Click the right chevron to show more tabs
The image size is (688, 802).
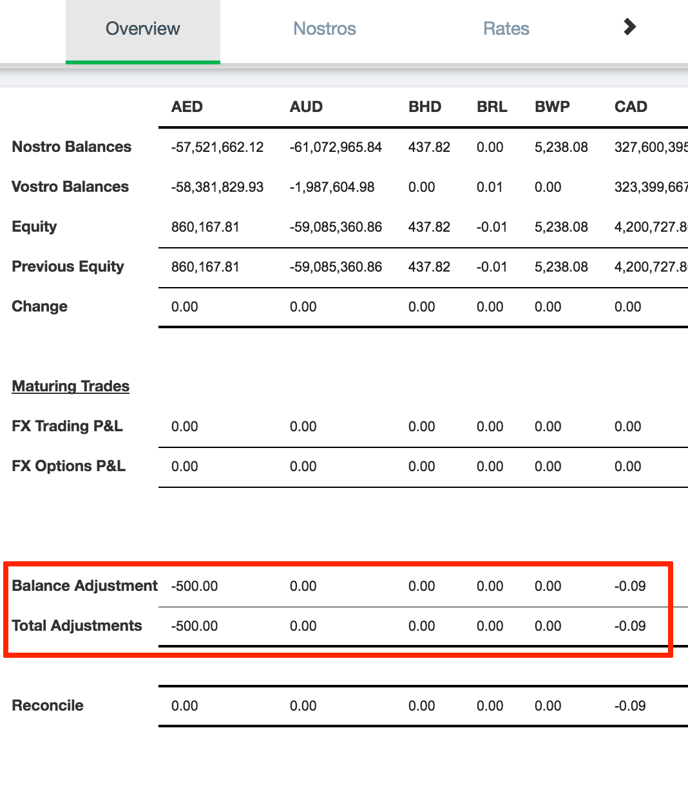click(629, 27)
